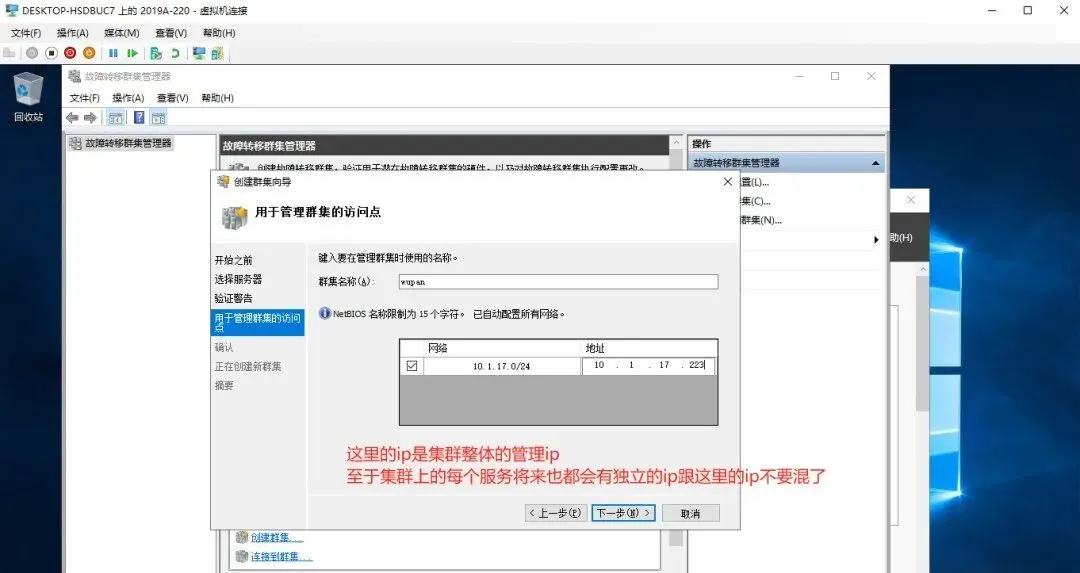Click the 取消 button
This screenshot has width=1080, height=573.
pyautogui.click(x=690, y=513)
